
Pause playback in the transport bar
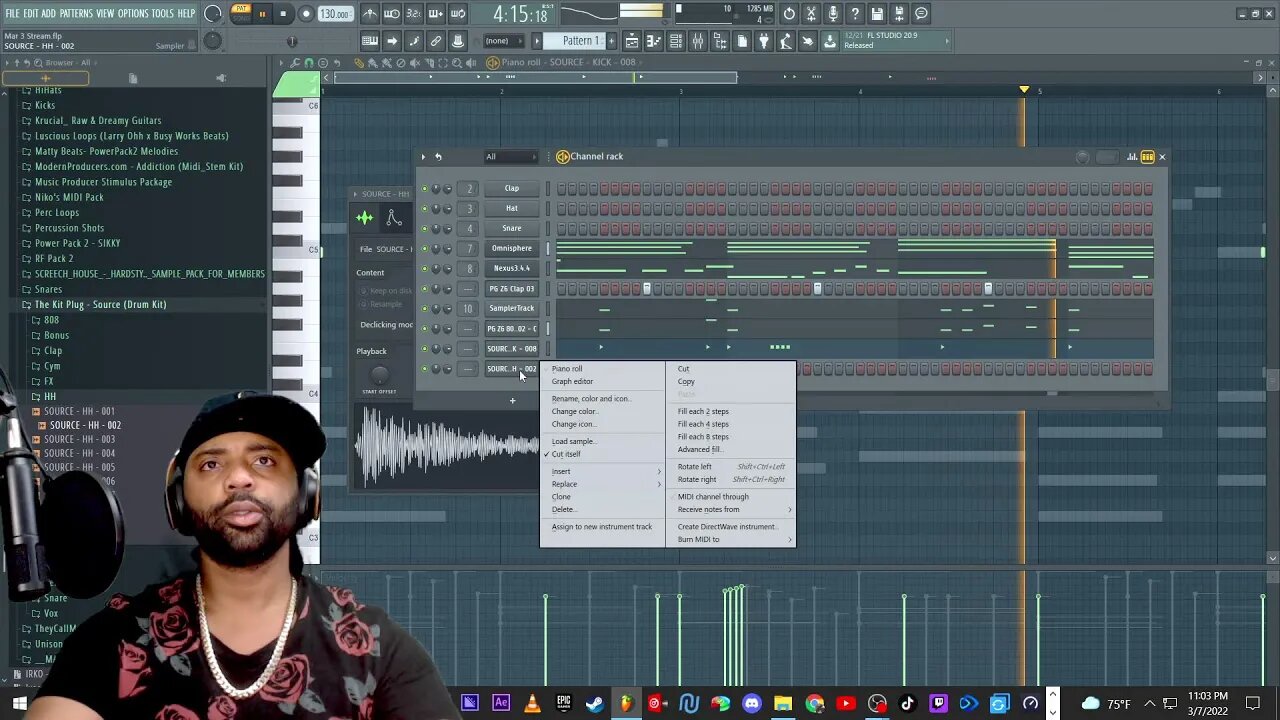click(262, 14)
